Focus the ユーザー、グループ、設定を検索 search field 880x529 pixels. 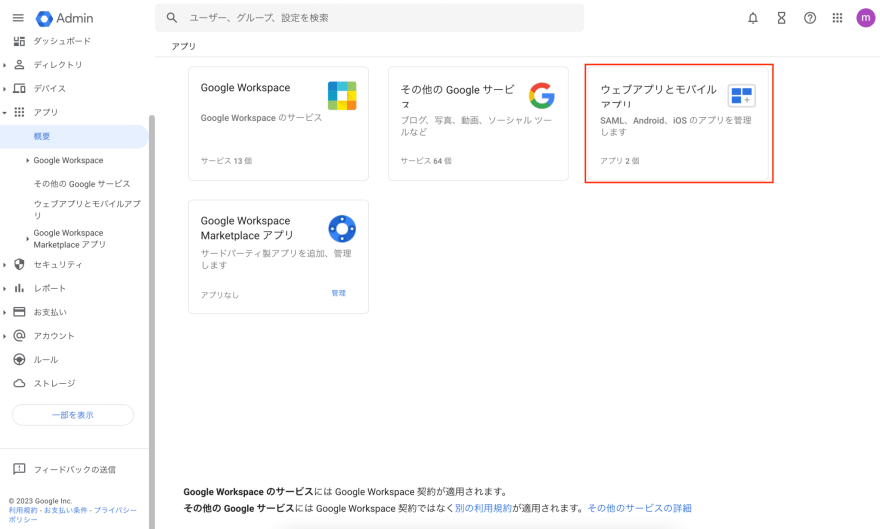click(x=369, y=18)
